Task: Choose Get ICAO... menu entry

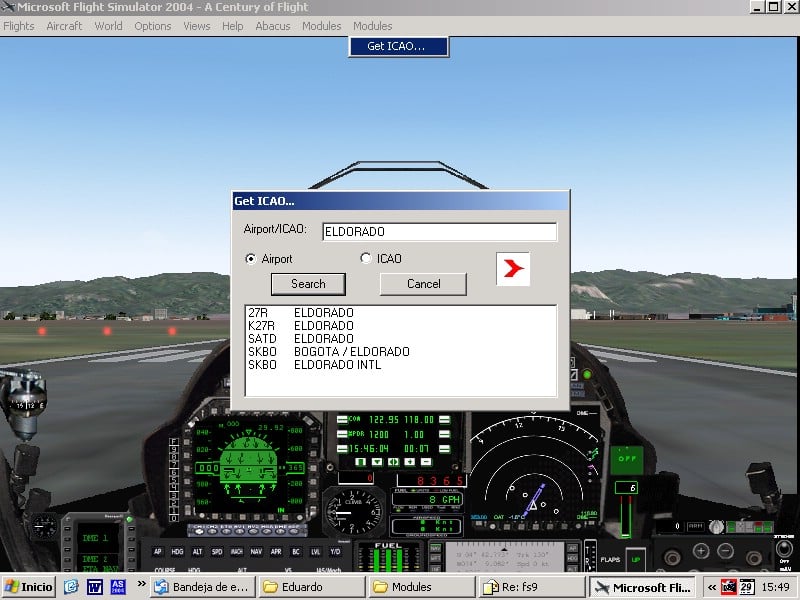Action: coord(397,46)
